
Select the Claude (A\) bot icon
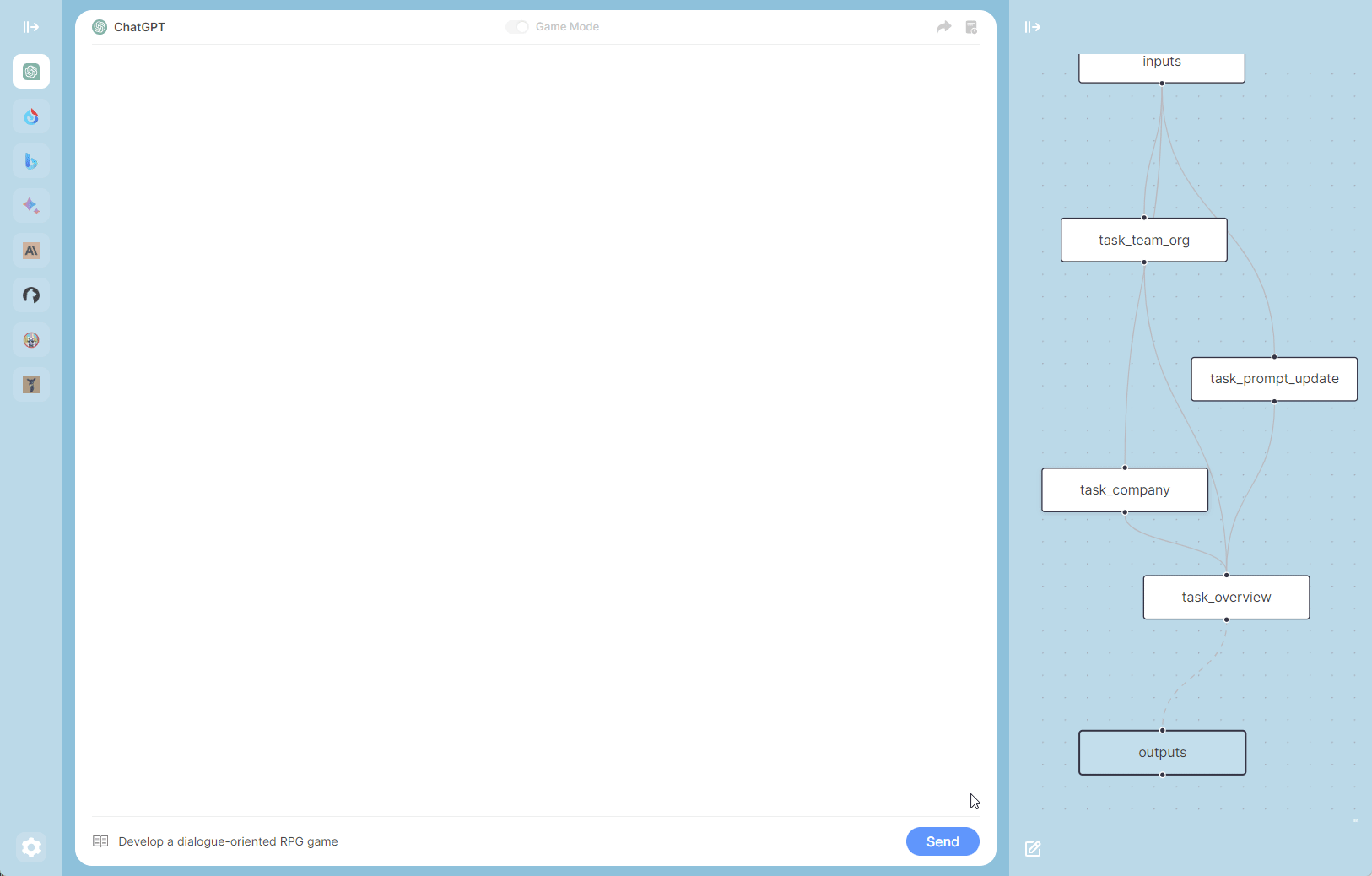[31, 251]
